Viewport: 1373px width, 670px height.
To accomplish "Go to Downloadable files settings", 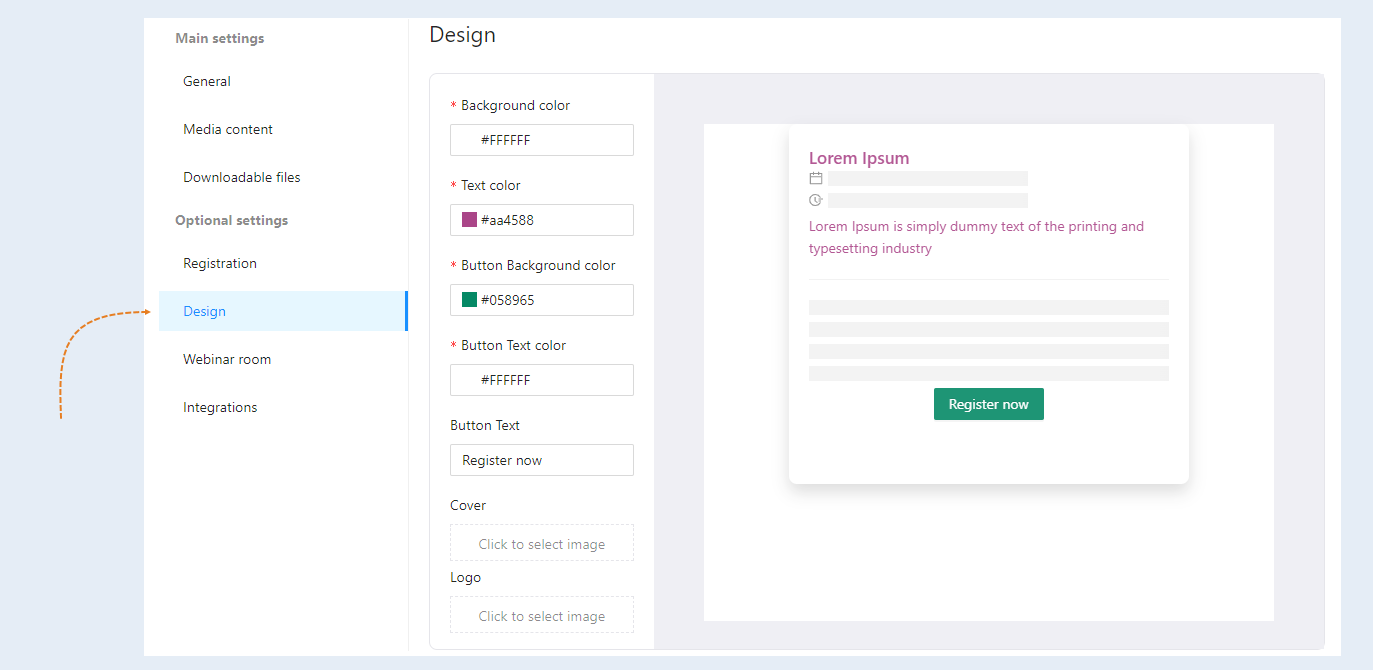I will click(x=283, y=178).
